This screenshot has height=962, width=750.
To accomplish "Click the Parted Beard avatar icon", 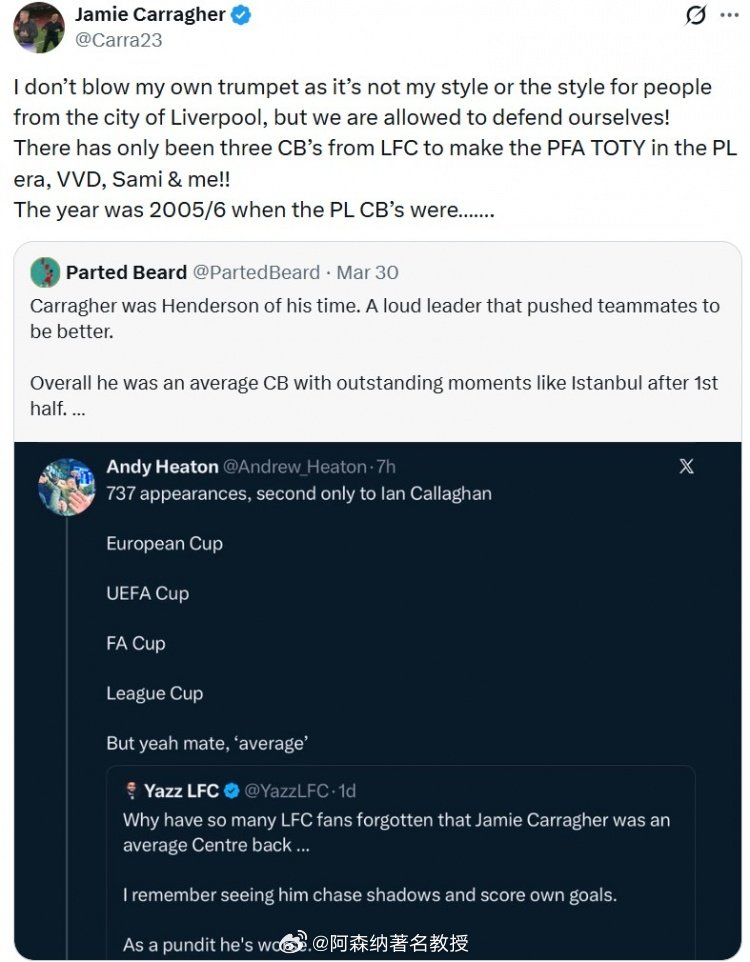I will point(45,272).
